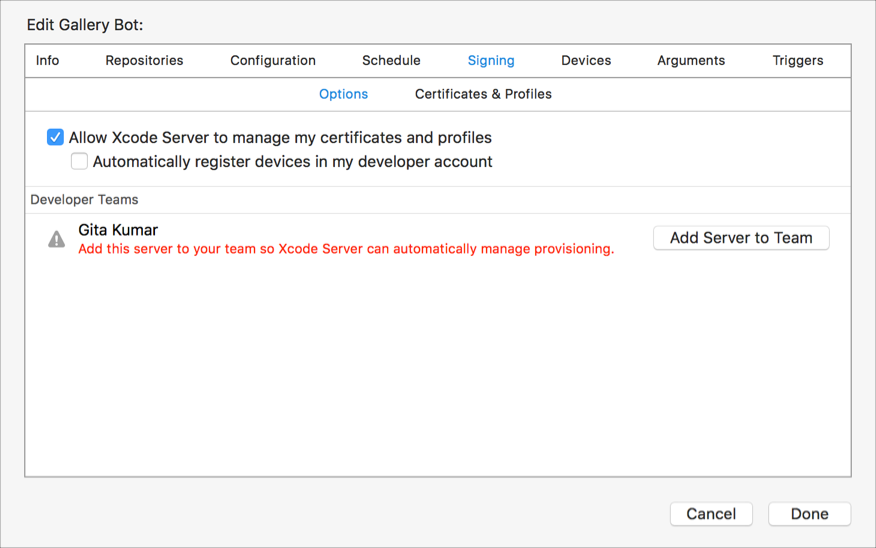
Task: Click the warning triangle beside Gita Kumar
Action: [57, 239]
